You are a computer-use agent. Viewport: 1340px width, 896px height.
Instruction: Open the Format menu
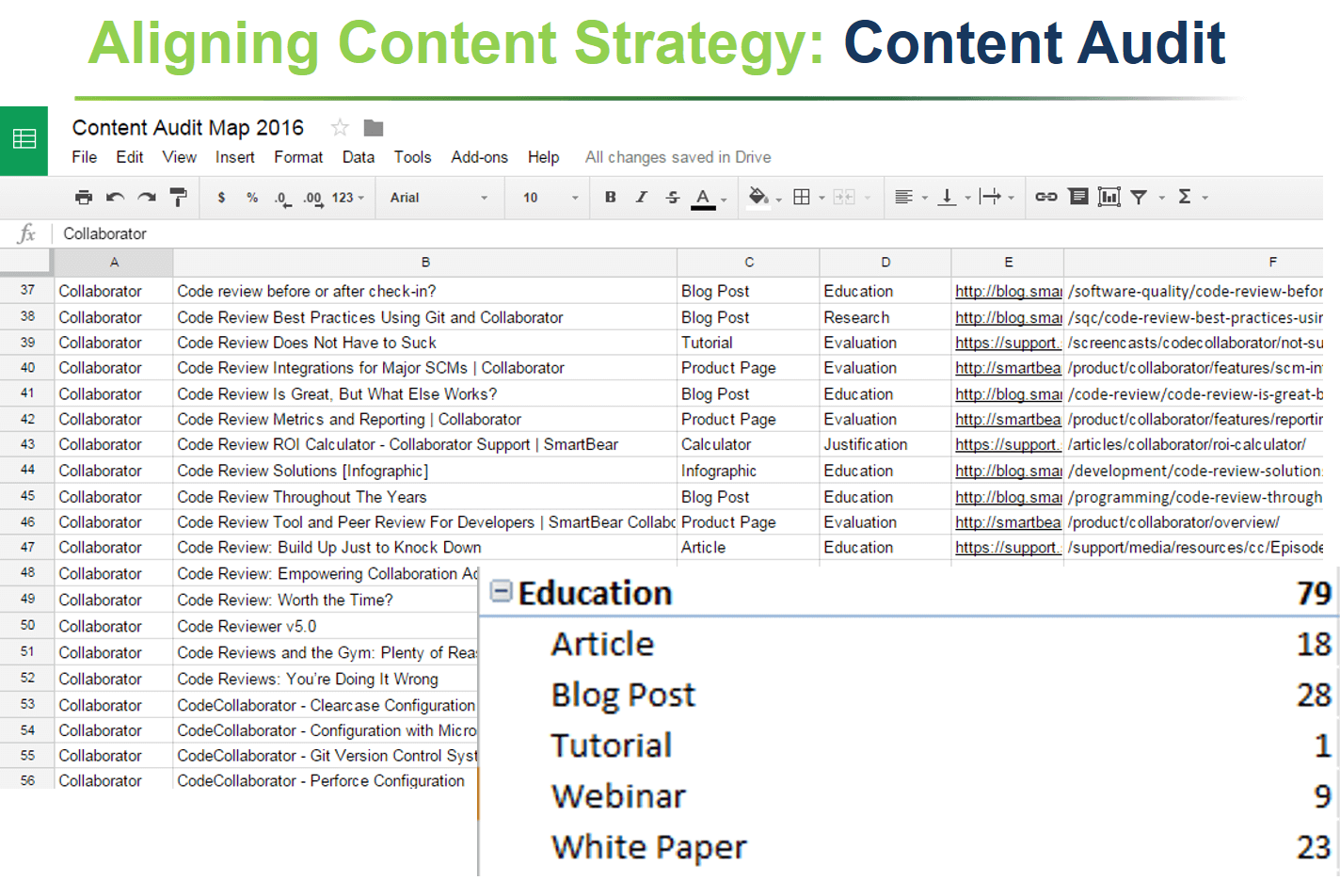[x=298, y=157]
